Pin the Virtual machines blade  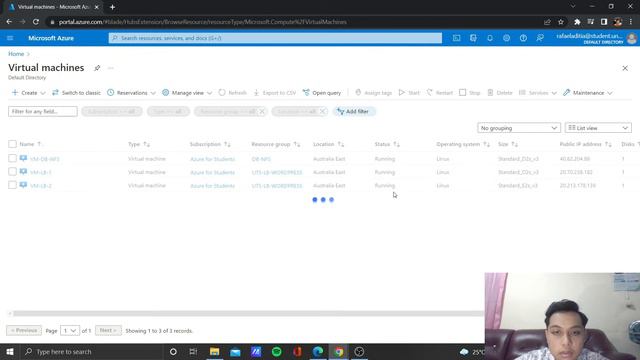click(x=97, y=68)
